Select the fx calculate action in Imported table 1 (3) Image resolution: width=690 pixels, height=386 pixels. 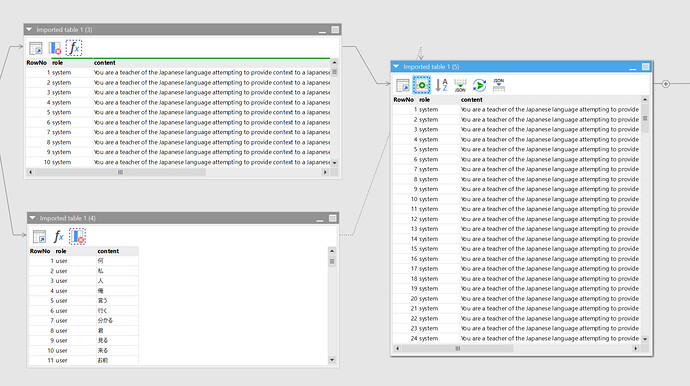point(74,48)
